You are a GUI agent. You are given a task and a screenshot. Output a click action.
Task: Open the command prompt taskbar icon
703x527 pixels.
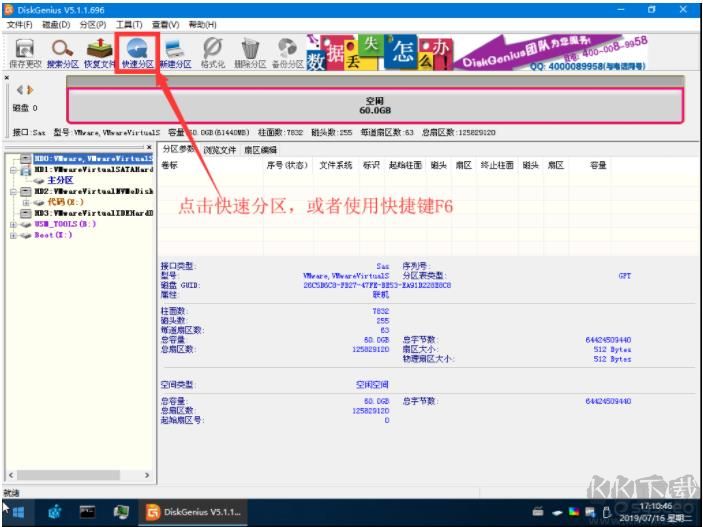[x=87, y=511]
